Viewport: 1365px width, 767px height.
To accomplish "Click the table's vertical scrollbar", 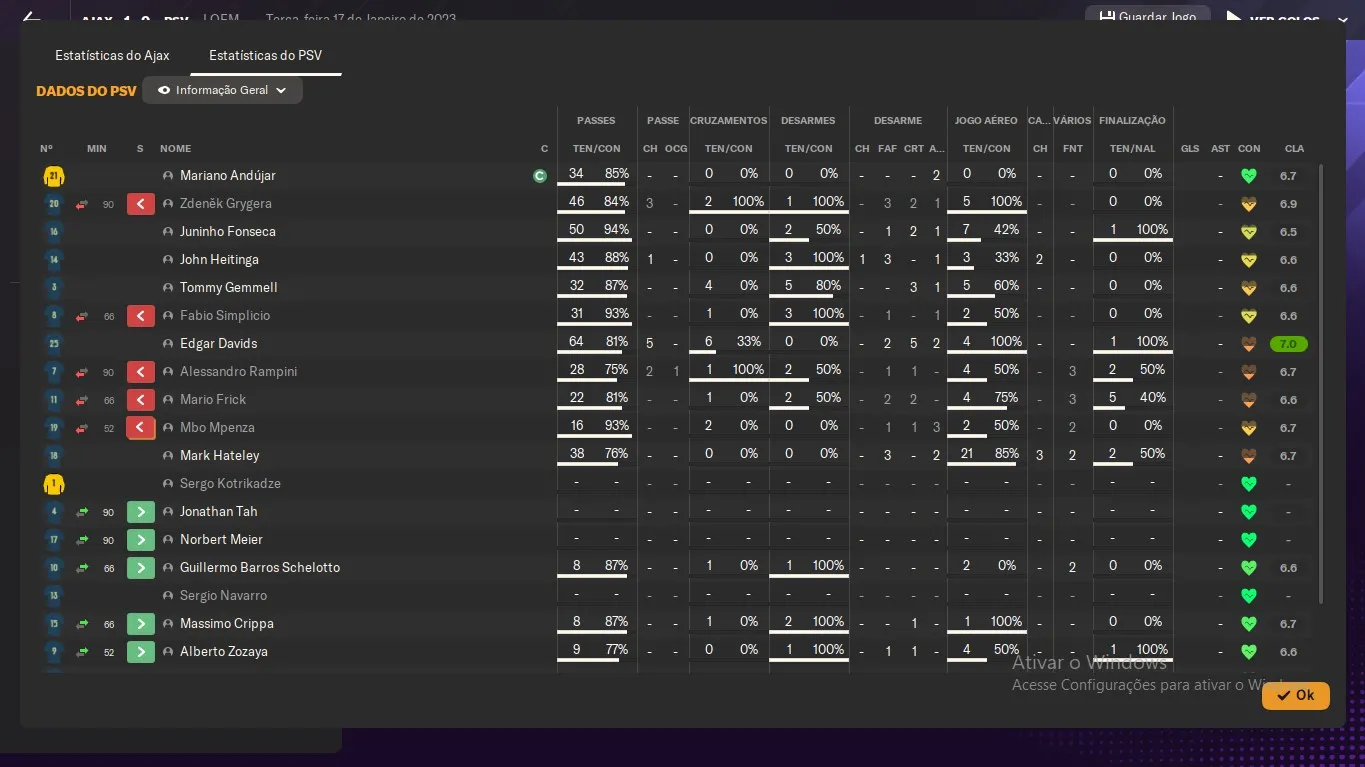I will (x=1321, y=385).
